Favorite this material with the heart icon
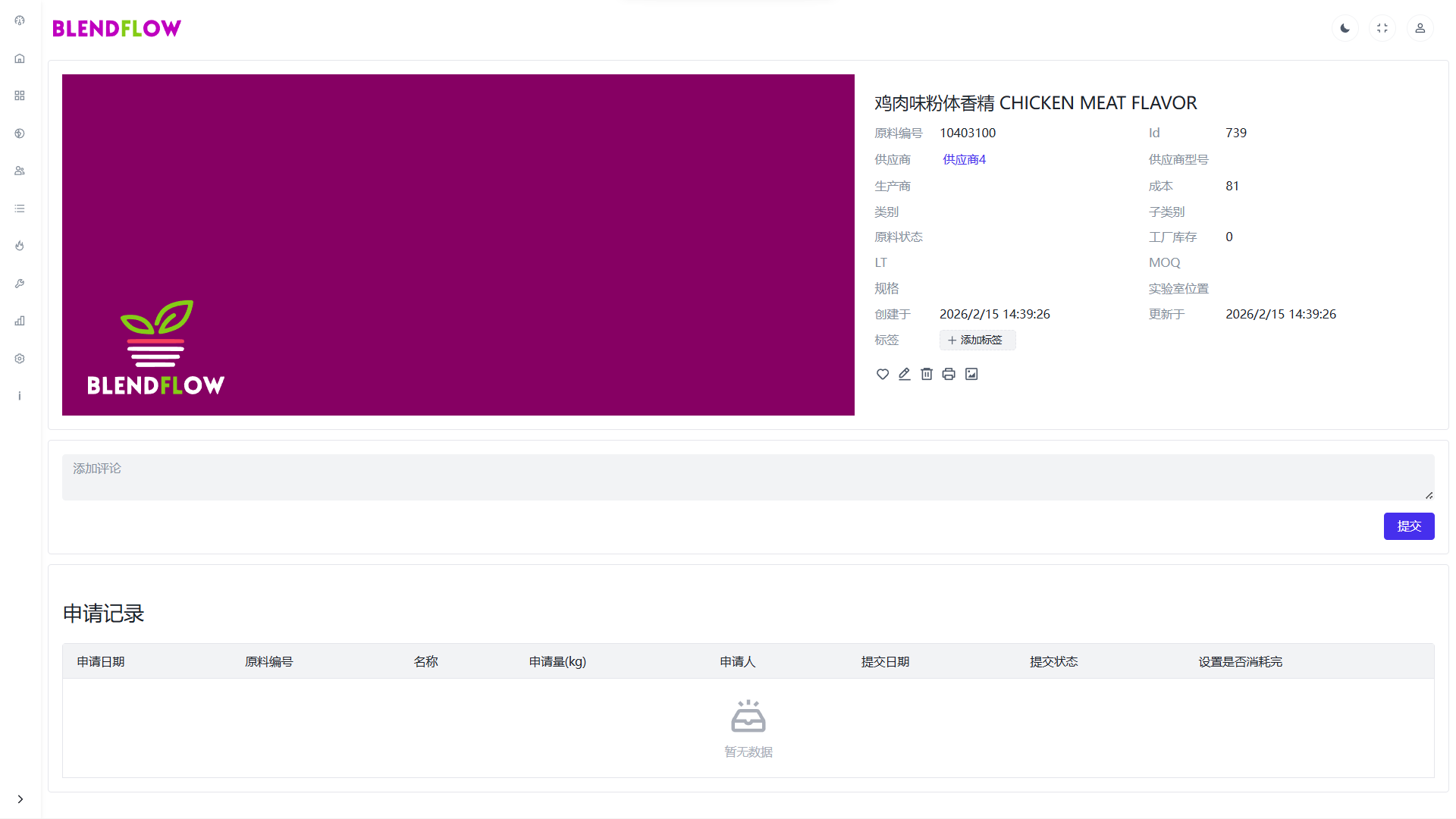The width and height of the screenshot is (1456, 819). tap(883, 374)
